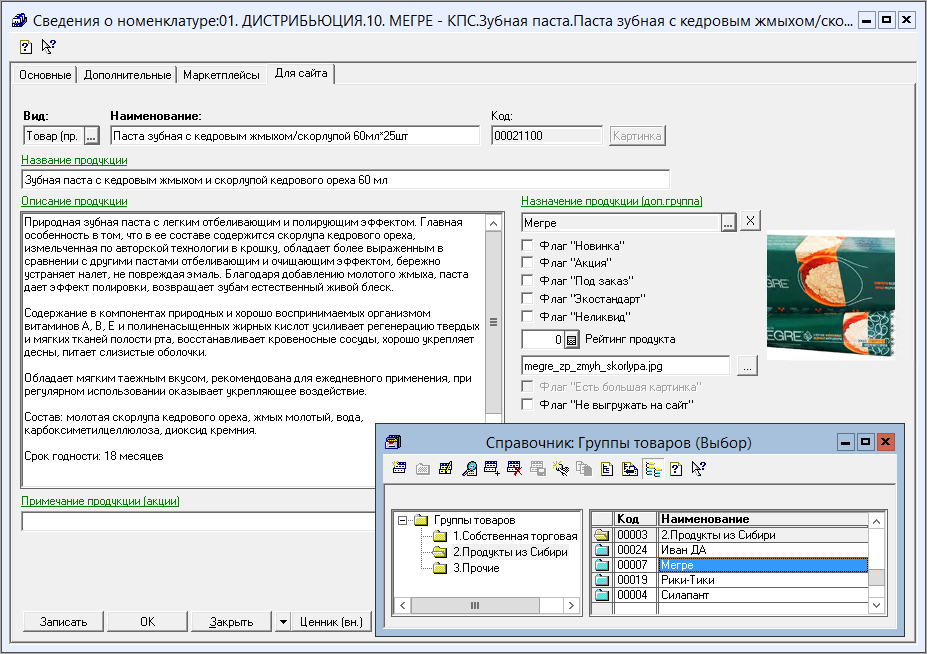Image resolution: width=927 pixels, height=654 pixels.
Task: Switch to the Основные tab
Action: [x=45, y=75]
